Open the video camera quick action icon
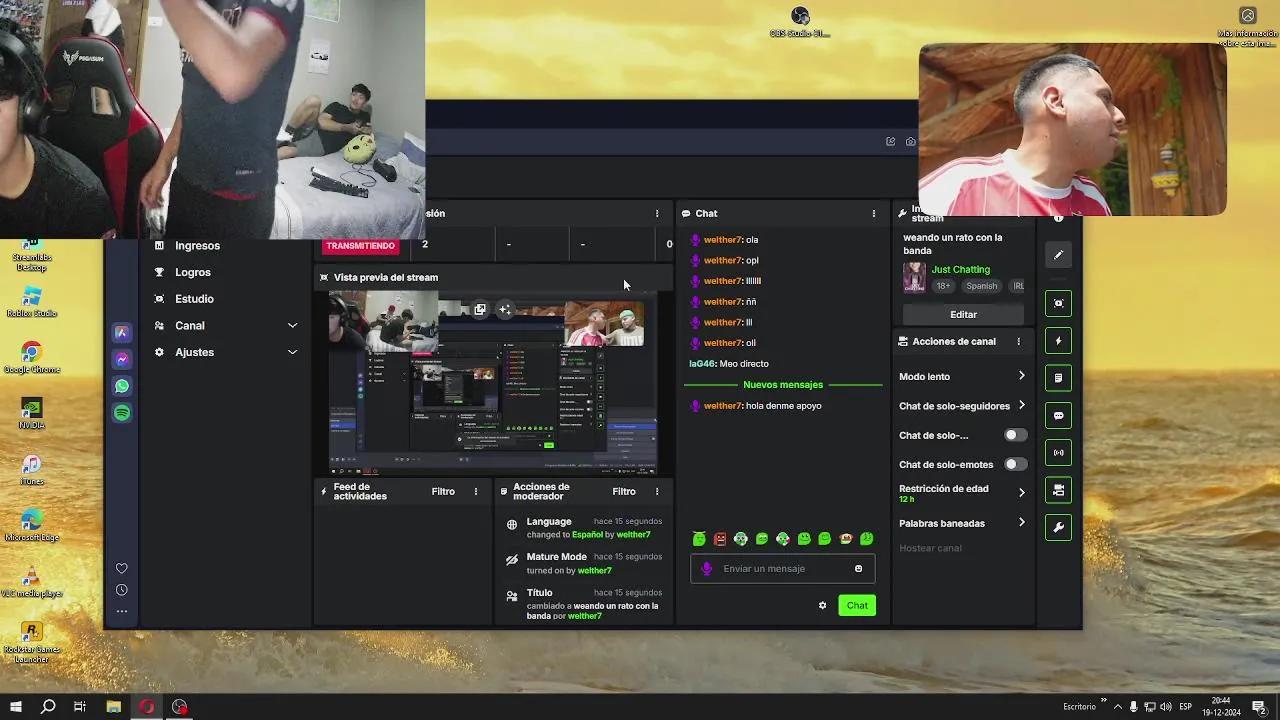The width and height of the screenshot is (1280, 720). point(1058,490)
